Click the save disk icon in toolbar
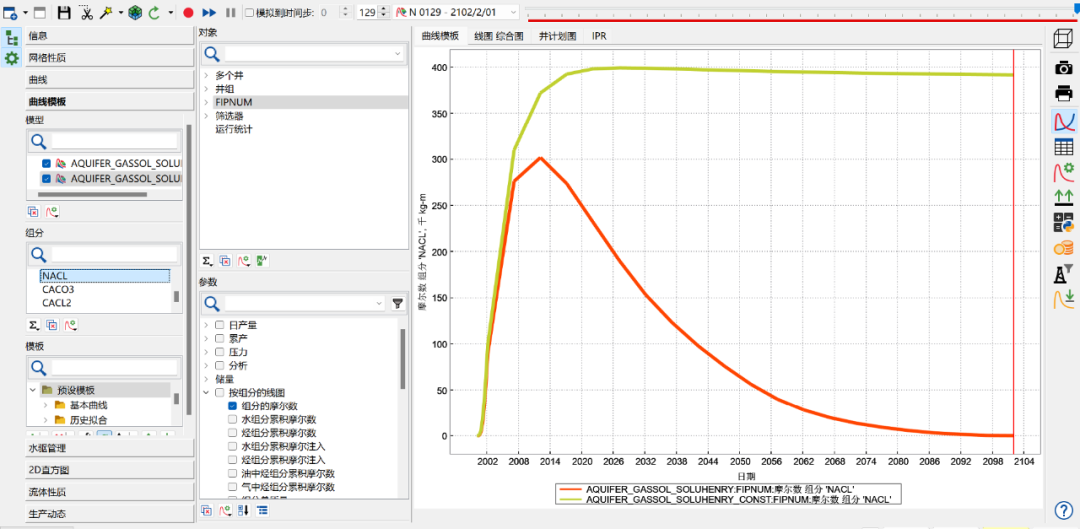The height and width of the screenshot is (529, 1080). [64, 12]
